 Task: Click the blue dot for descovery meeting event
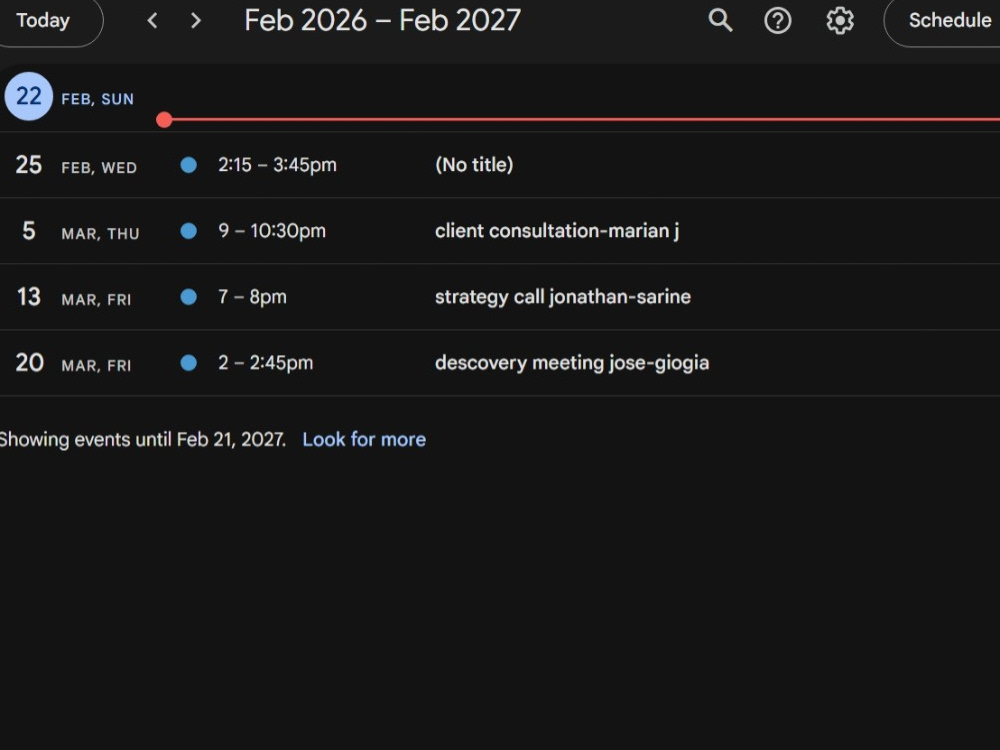point(188,363)
